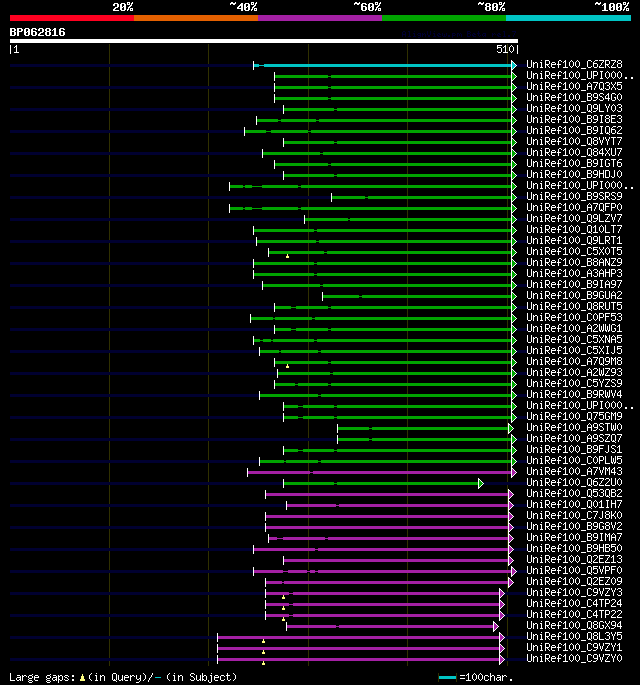
Task: Click the UniRef100_C5X0T5 label
Action: pos(574,252)
